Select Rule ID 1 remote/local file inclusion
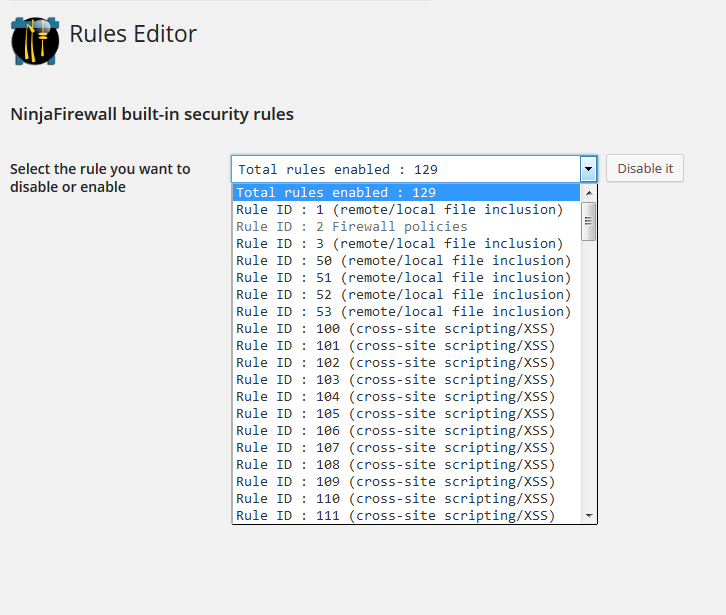The image size is (726, 615). [406, 210]
